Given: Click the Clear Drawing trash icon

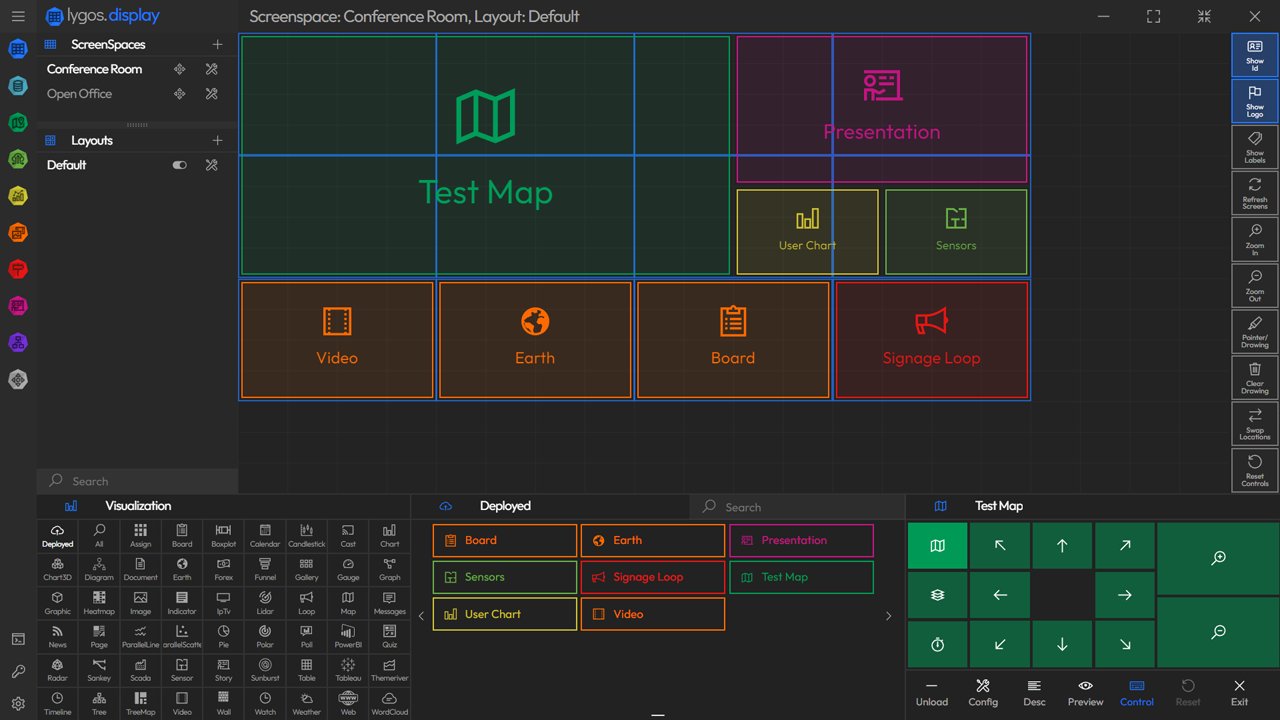Looking at the screenshot, I should pos(1254,376).
